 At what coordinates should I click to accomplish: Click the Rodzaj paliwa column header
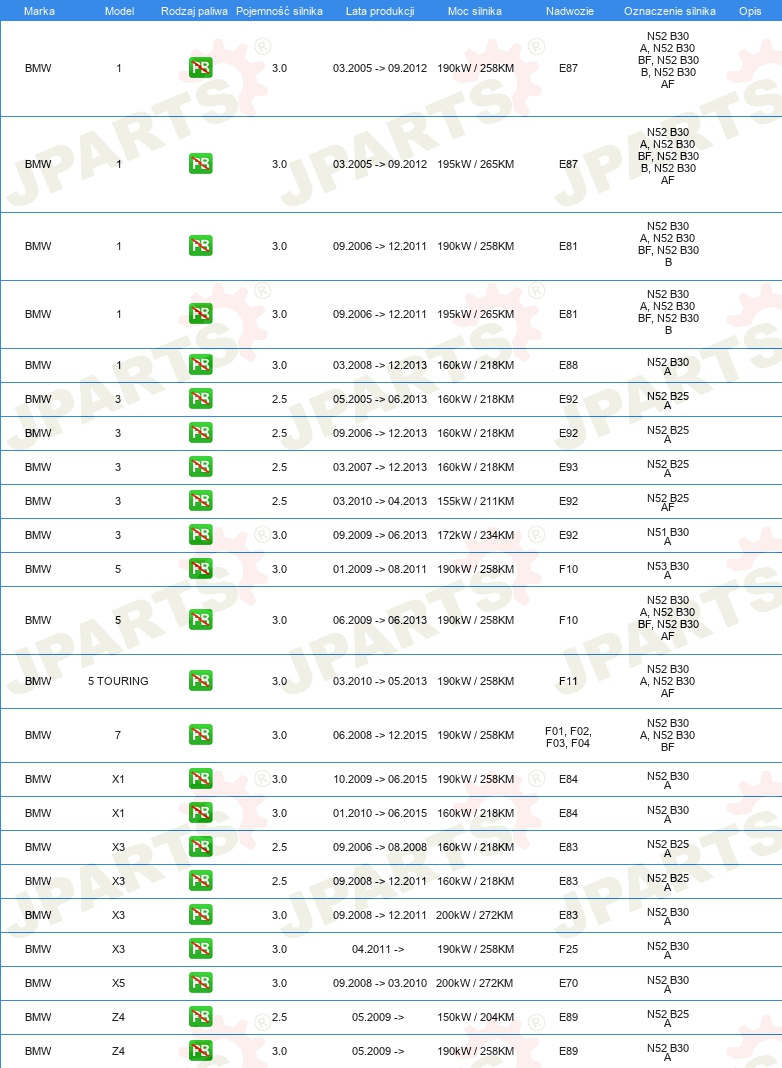194,11
